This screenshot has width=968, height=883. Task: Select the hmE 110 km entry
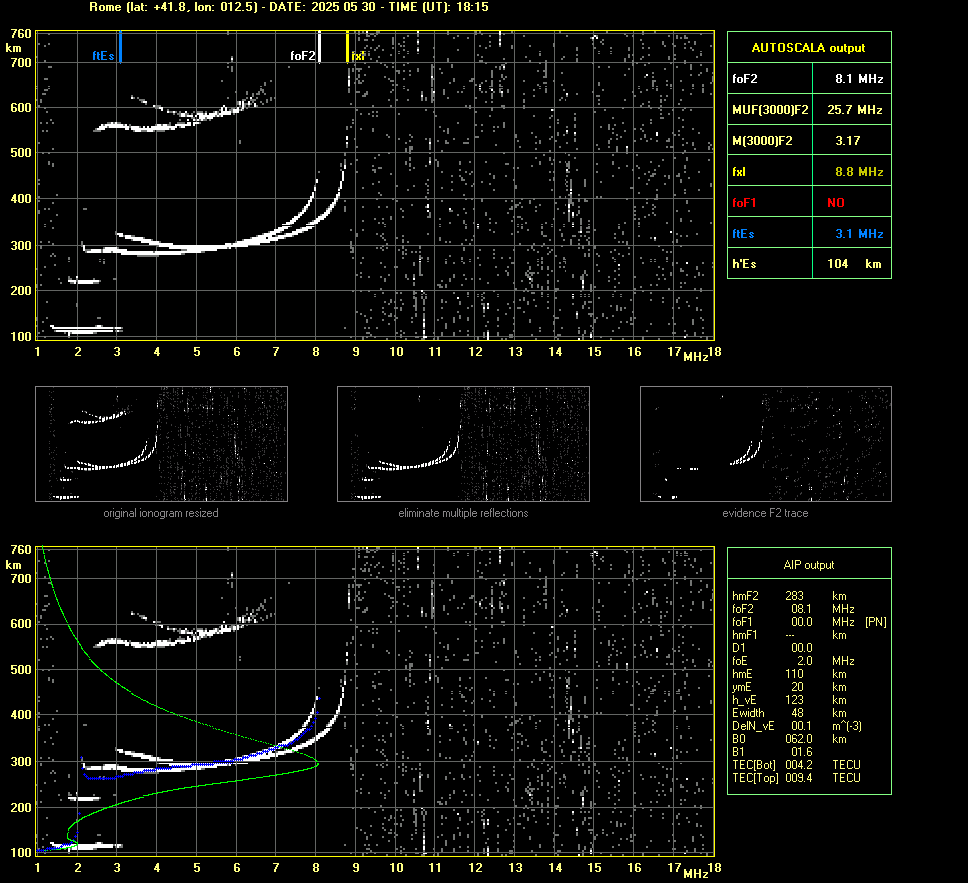pyautogui.click(x=789, y=674)
